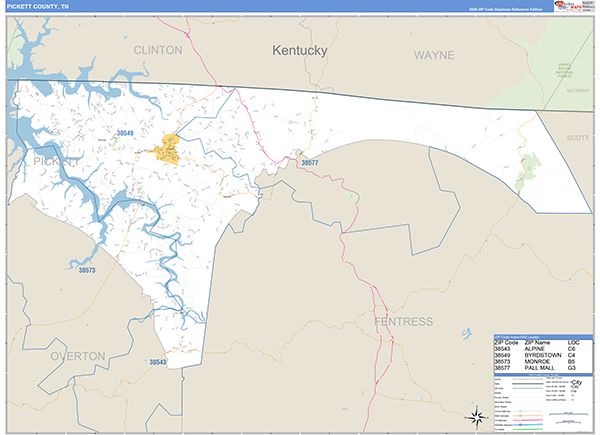The width and height of the screenshot is (600, 435).
Task: Click 38549 in the ZIP index table
Action: (x=502, y=355)
